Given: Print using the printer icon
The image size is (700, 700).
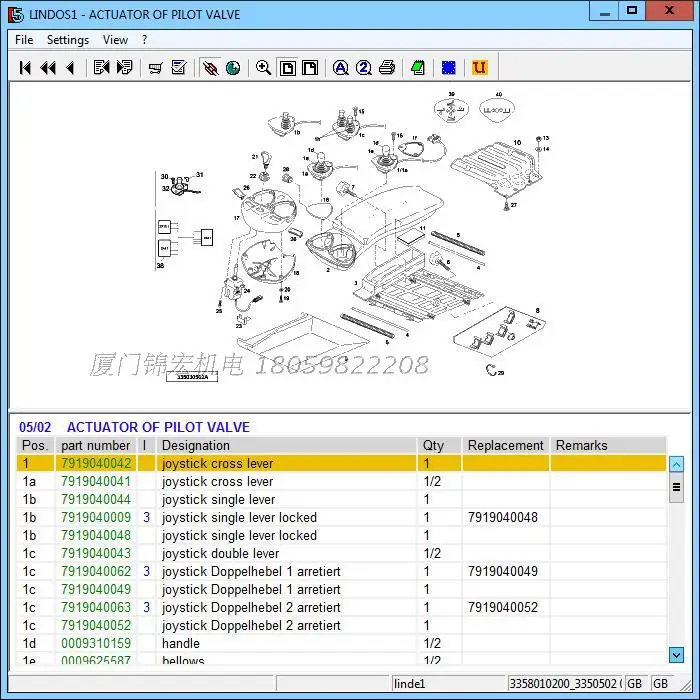Looking at the screenshot, I should (387, 68).
